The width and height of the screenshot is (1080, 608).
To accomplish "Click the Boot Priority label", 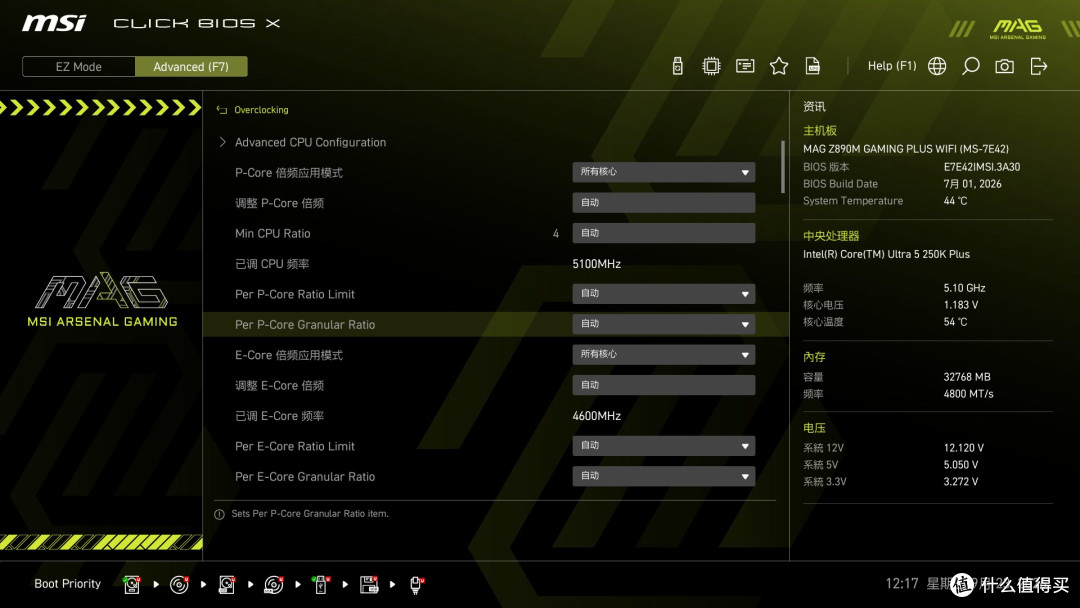I will (68, 584).
